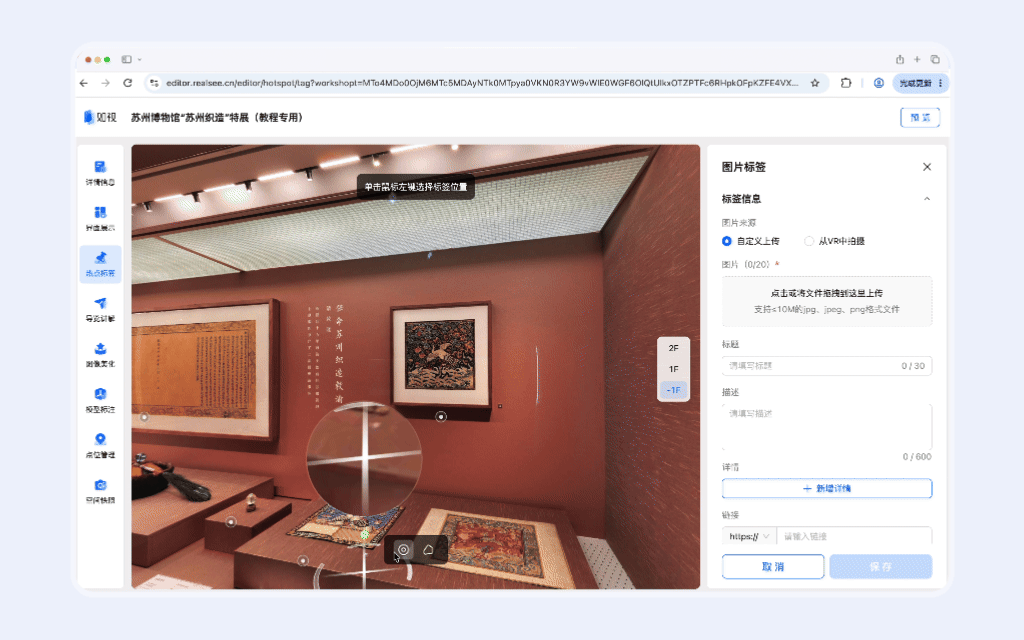Viewport: 1024px width, 640px height.
Task: Focus the link URL input field
Action: click(854, 536)
